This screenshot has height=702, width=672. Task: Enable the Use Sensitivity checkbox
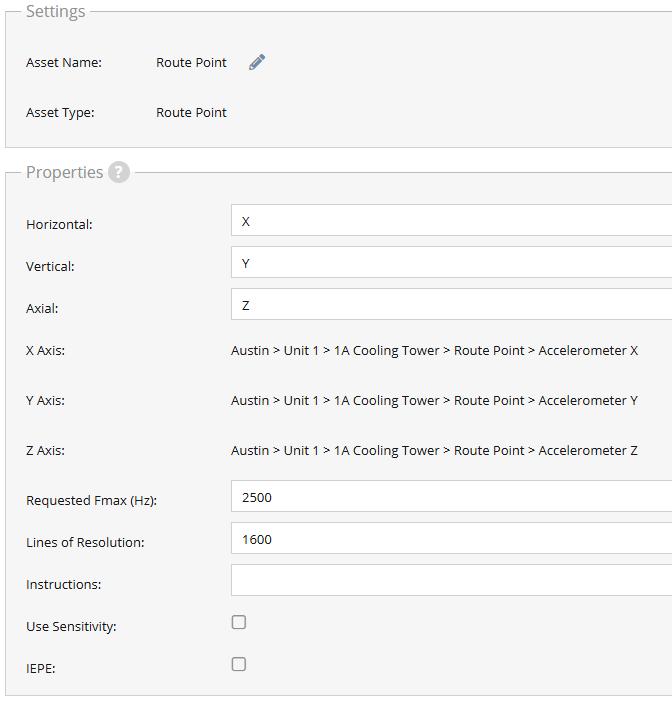[x=239, y=622]
